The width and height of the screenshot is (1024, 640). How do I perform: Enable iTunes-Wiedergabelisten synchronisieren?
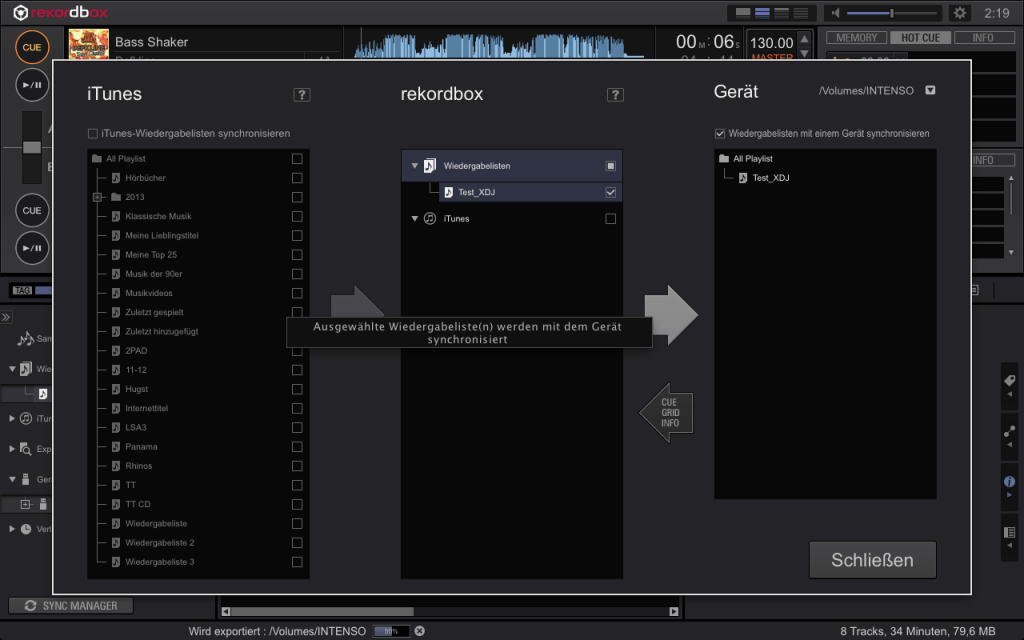tap(92, 133)
